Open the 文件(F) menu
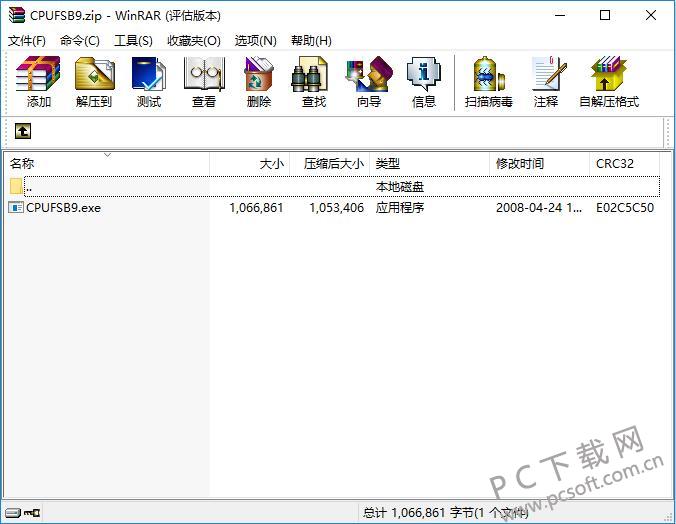This screenshot has height=524, width=676. 27,41
